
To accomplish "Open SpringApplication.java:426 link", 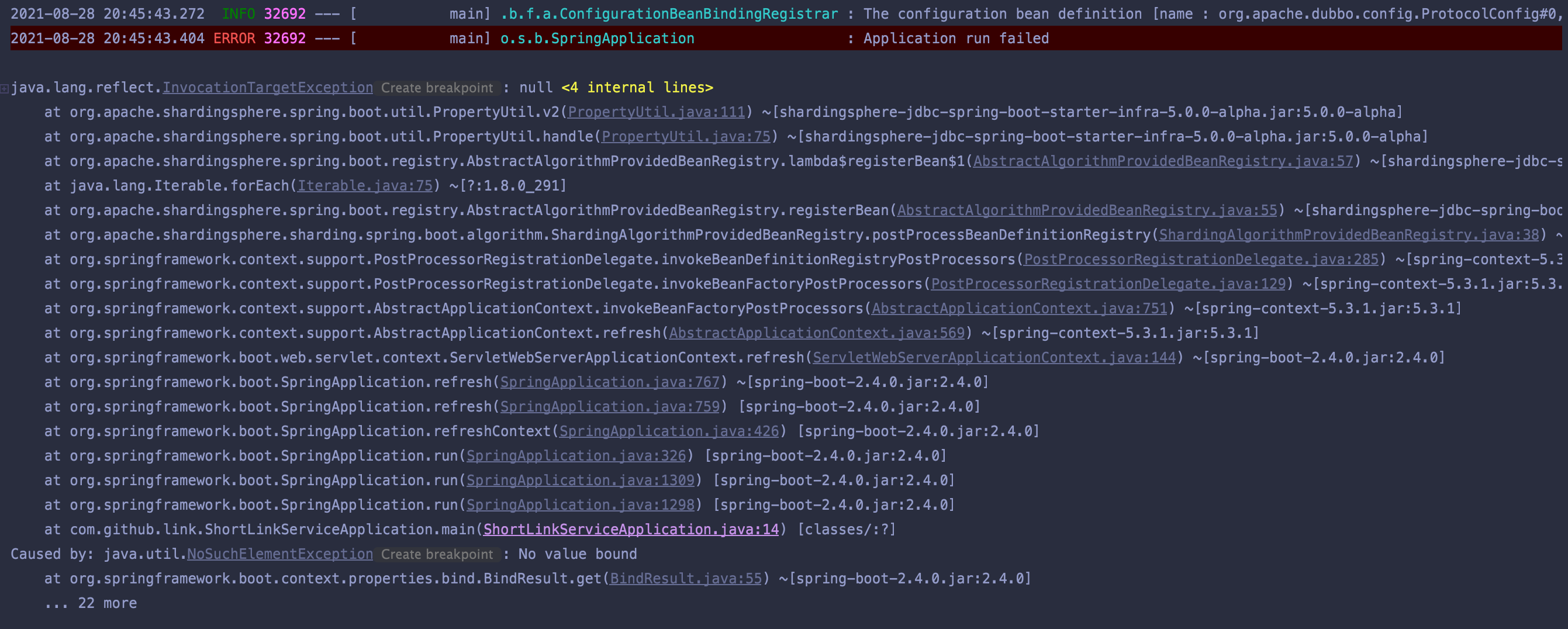I will coord(669,431).
